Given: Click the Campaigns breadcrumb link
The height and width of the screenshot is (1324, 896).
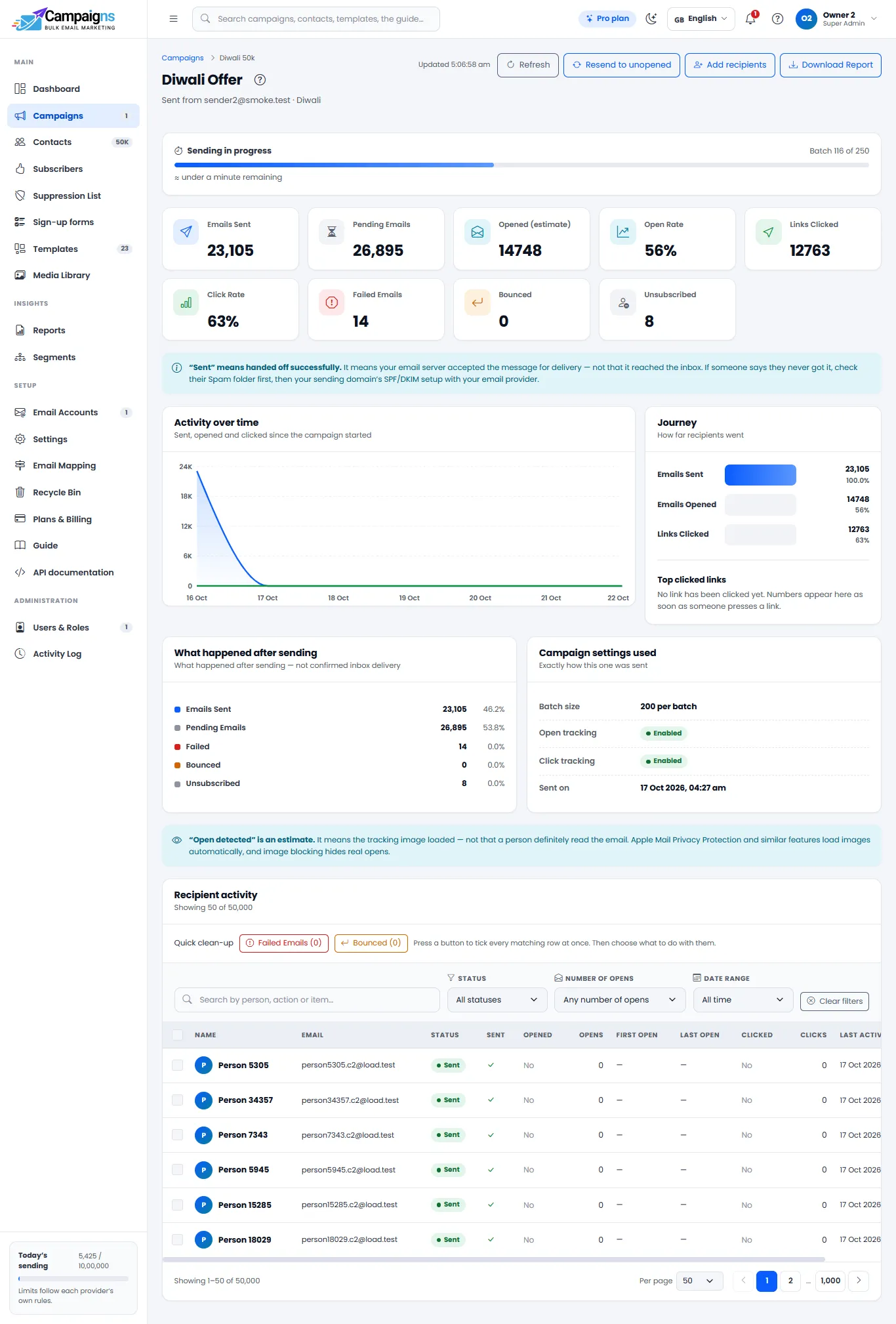Looking at the screenshot, I should (x=182, y=58).
